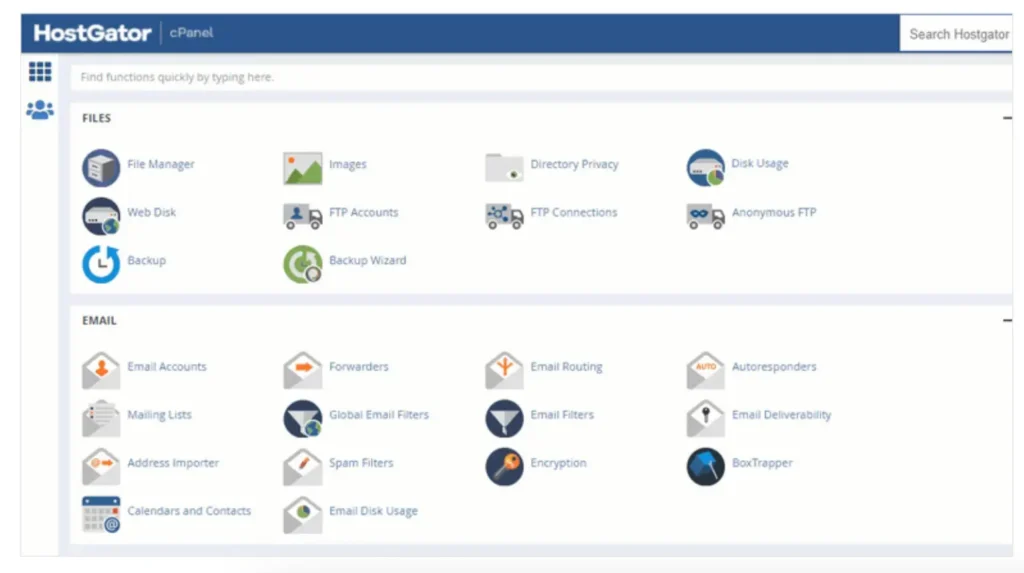Click the Address Importer link text
The height and width of the screenshot is (573, 1024).
click(173, 463)
